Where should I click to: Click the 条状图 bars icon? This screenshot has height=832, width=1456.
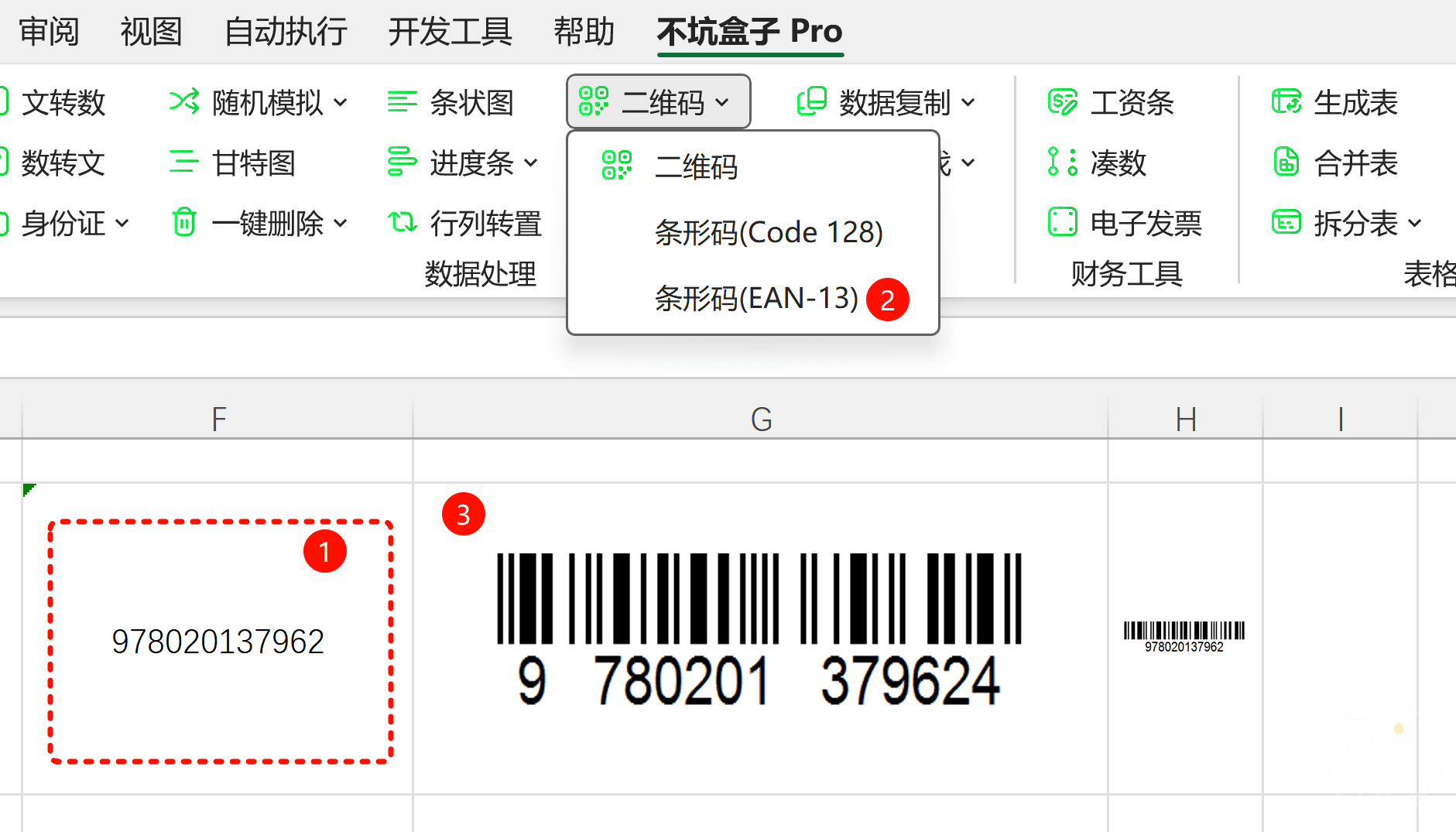(403, 101)
